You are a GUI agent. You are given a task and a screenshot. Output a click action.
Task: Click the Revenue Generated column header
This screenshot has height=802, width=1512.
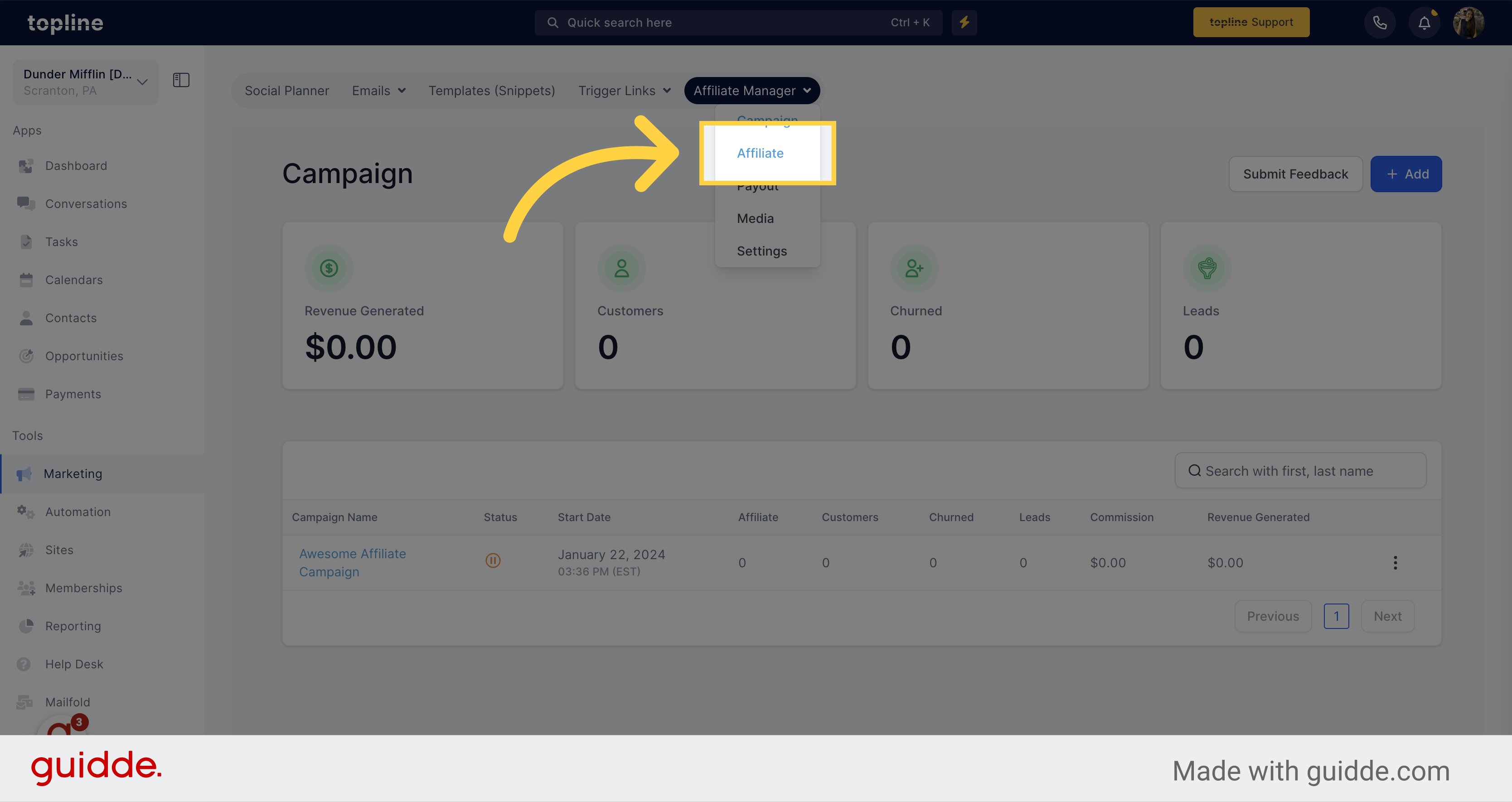(x=1258, y=517)
